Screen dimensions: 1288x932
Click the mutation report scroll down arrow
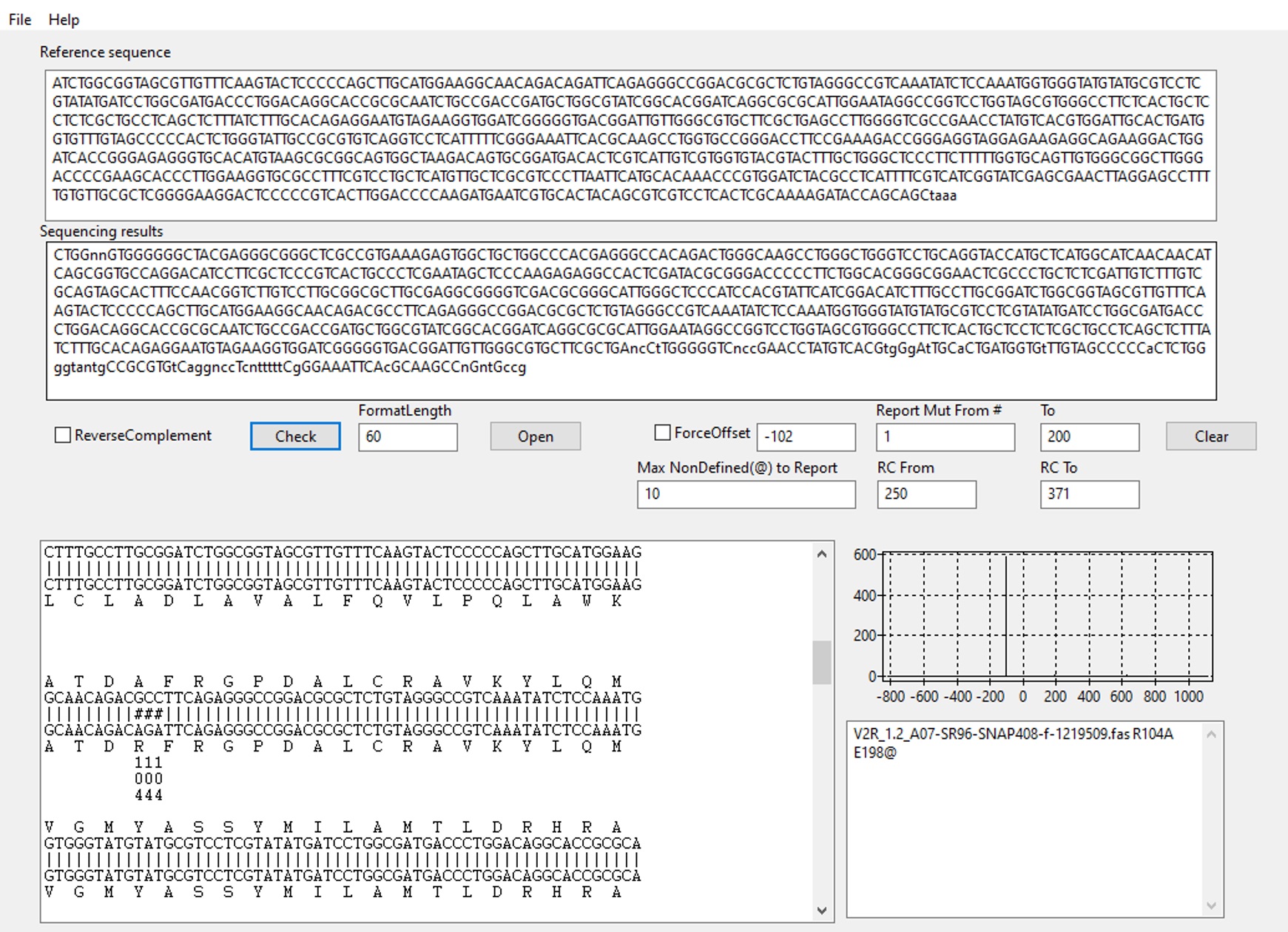[x=1211, y=905]
